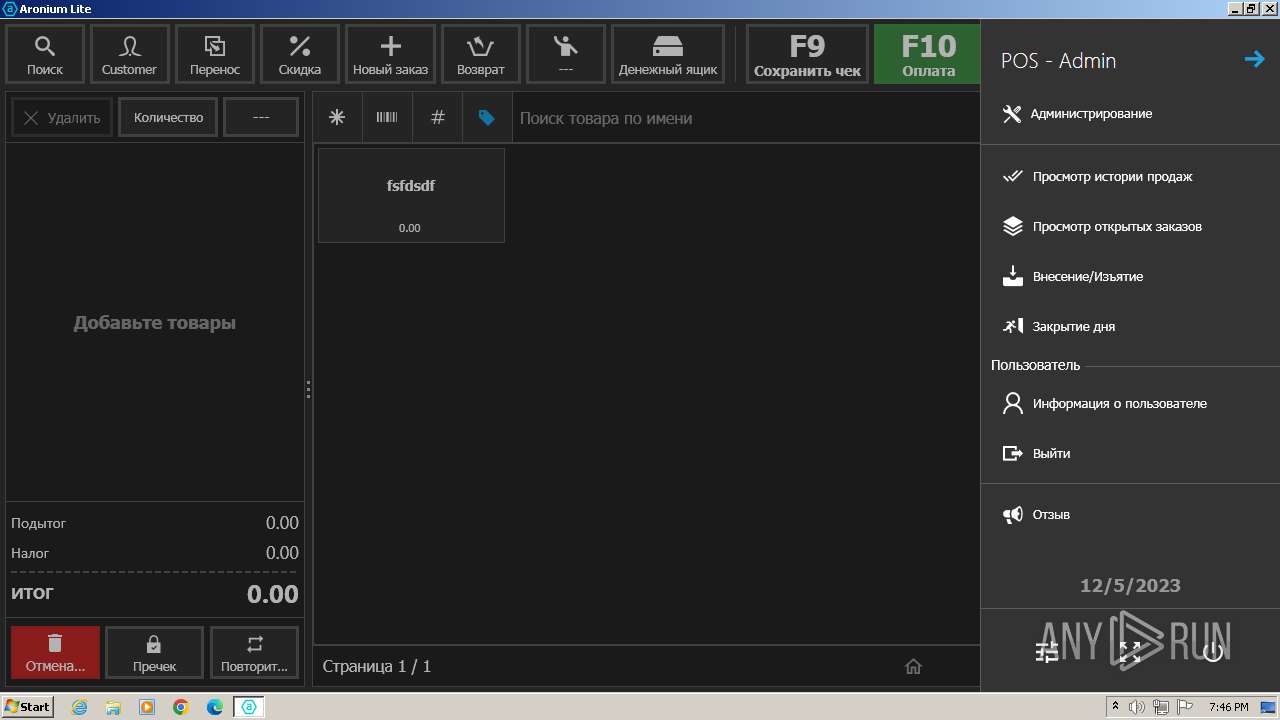The width and height of the screenshot is (1280, 720).
Task: Open Администрирование management
Action: click(1130, 114)
